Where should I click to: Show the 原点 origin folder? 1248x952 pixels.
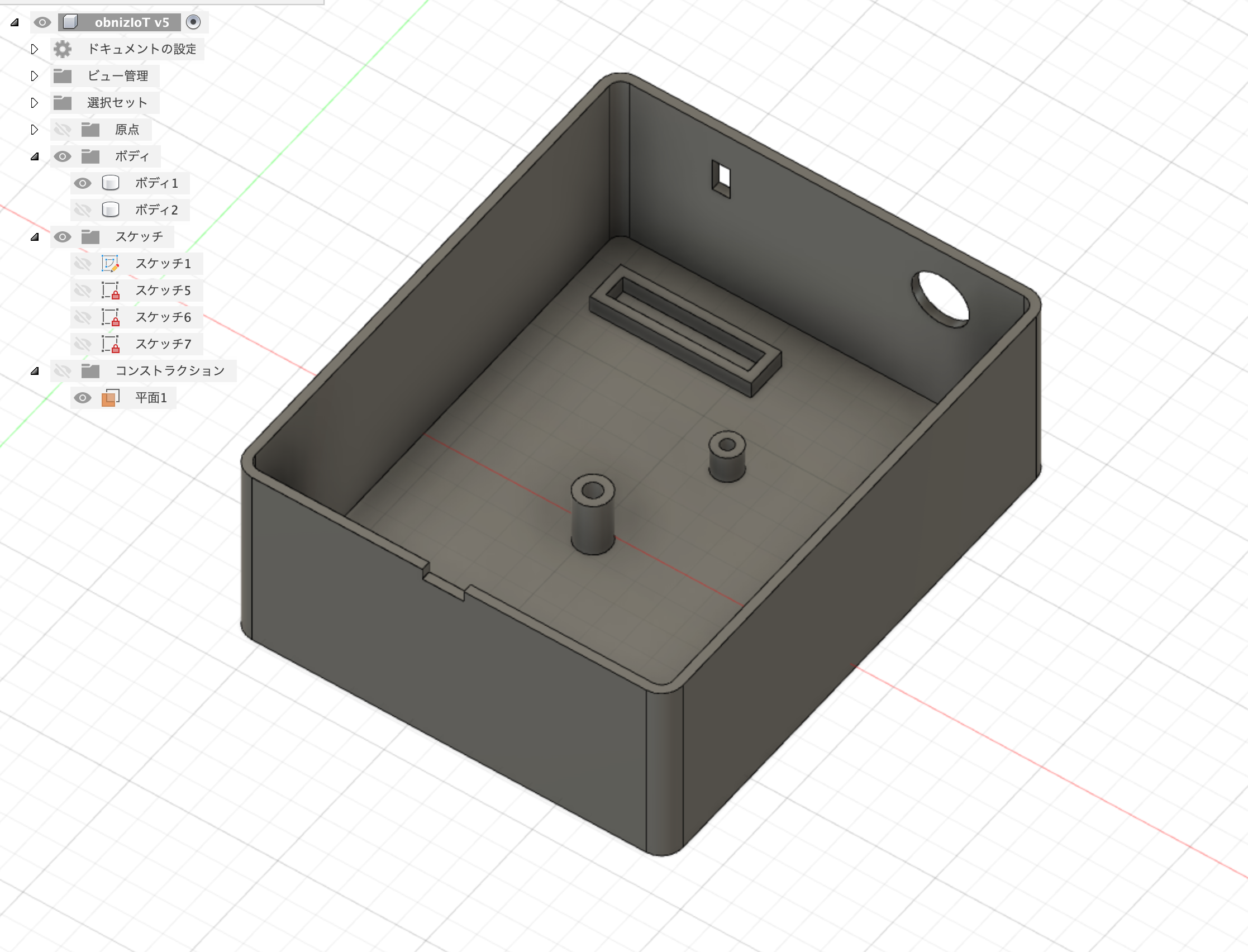pos(63,130)
